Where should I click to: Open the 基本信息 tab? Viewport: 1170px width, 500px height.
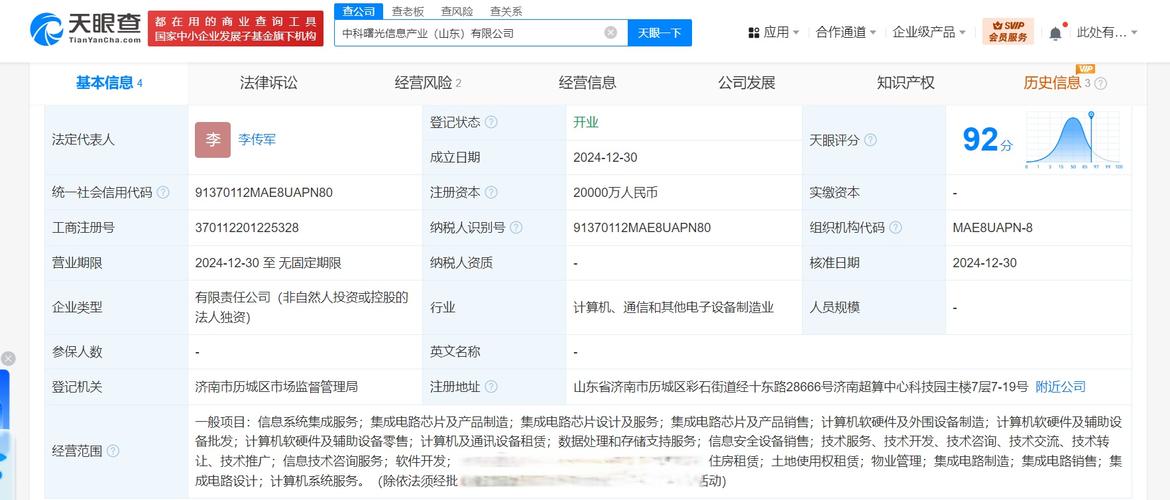click(x=109, y=83)
